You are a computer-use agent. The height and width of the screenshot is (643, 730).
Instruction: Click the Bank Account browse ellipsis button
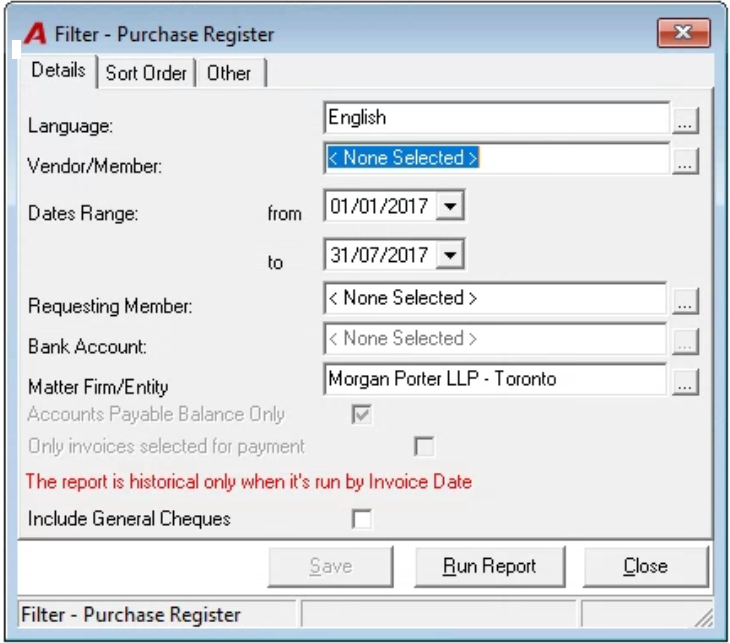coord(685,341)
